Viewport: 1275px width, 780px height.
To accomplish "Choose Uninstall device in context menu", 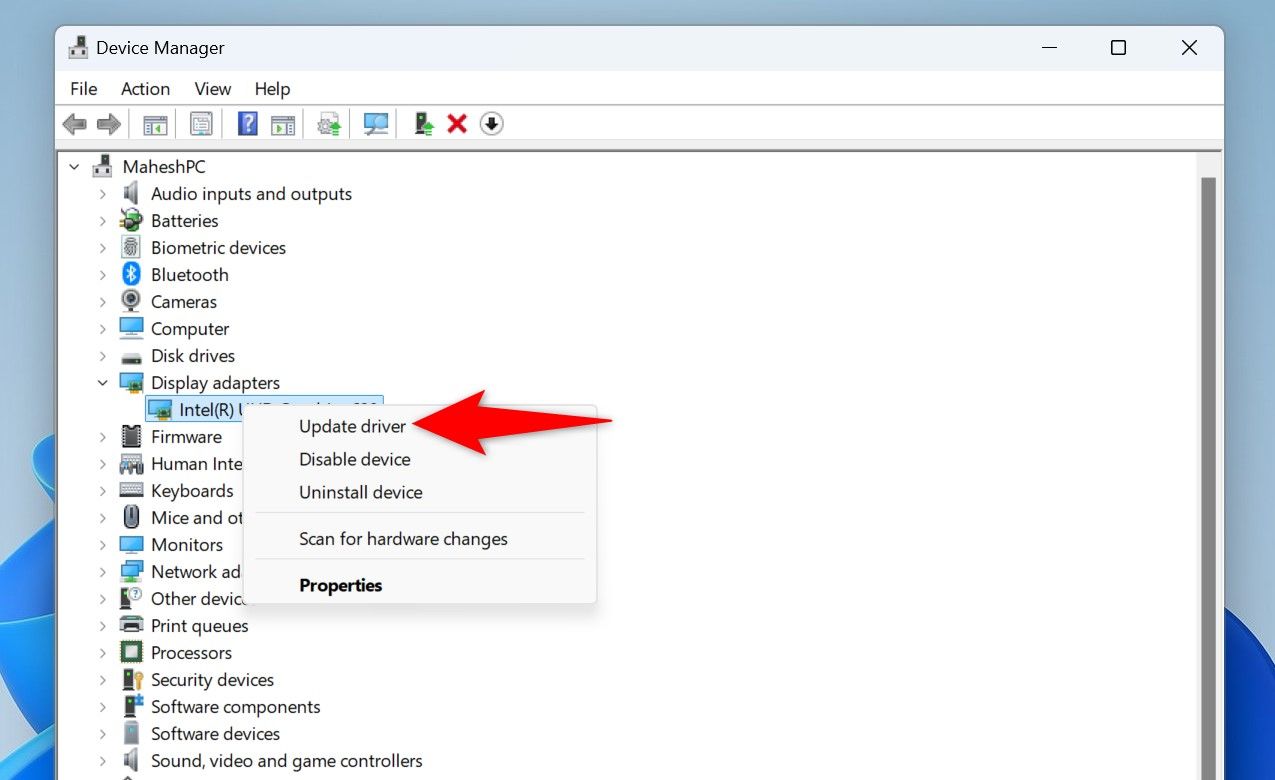I will [x=420, y=492].
